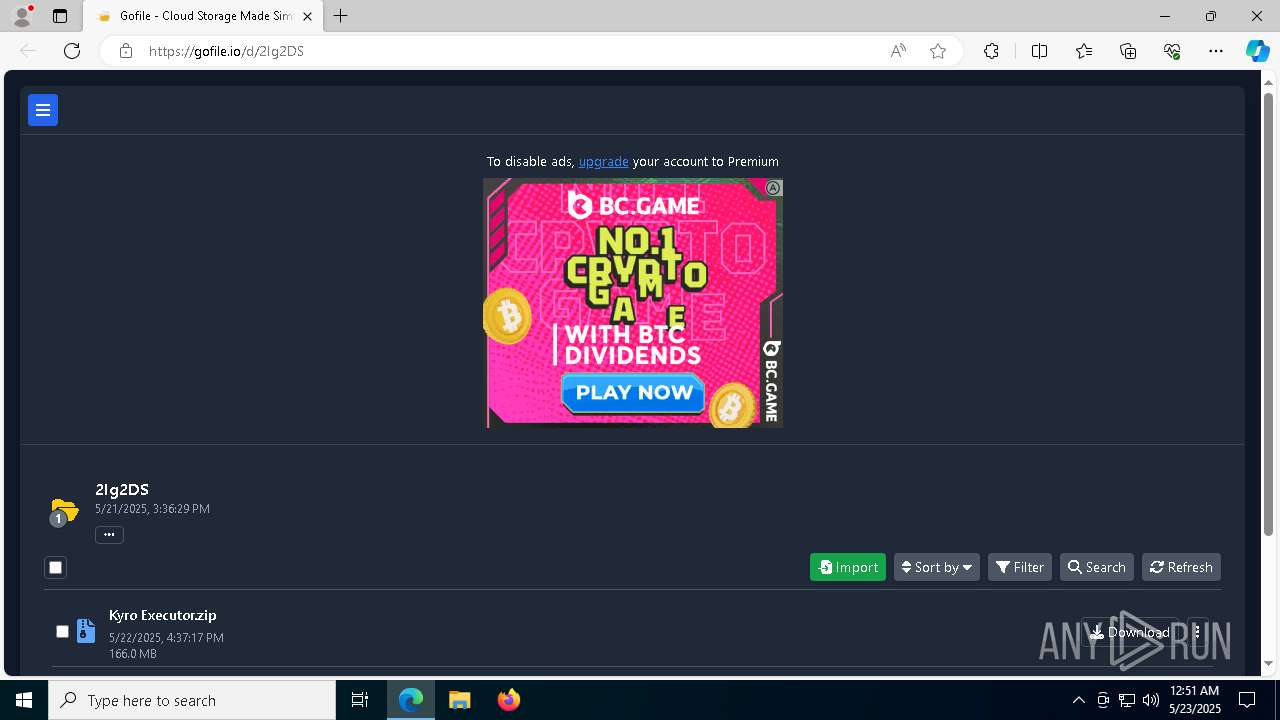The height and width of the screenshot is (720, 1280).
Task: Open the Favorites list icon
Action: pos(1084,51)
